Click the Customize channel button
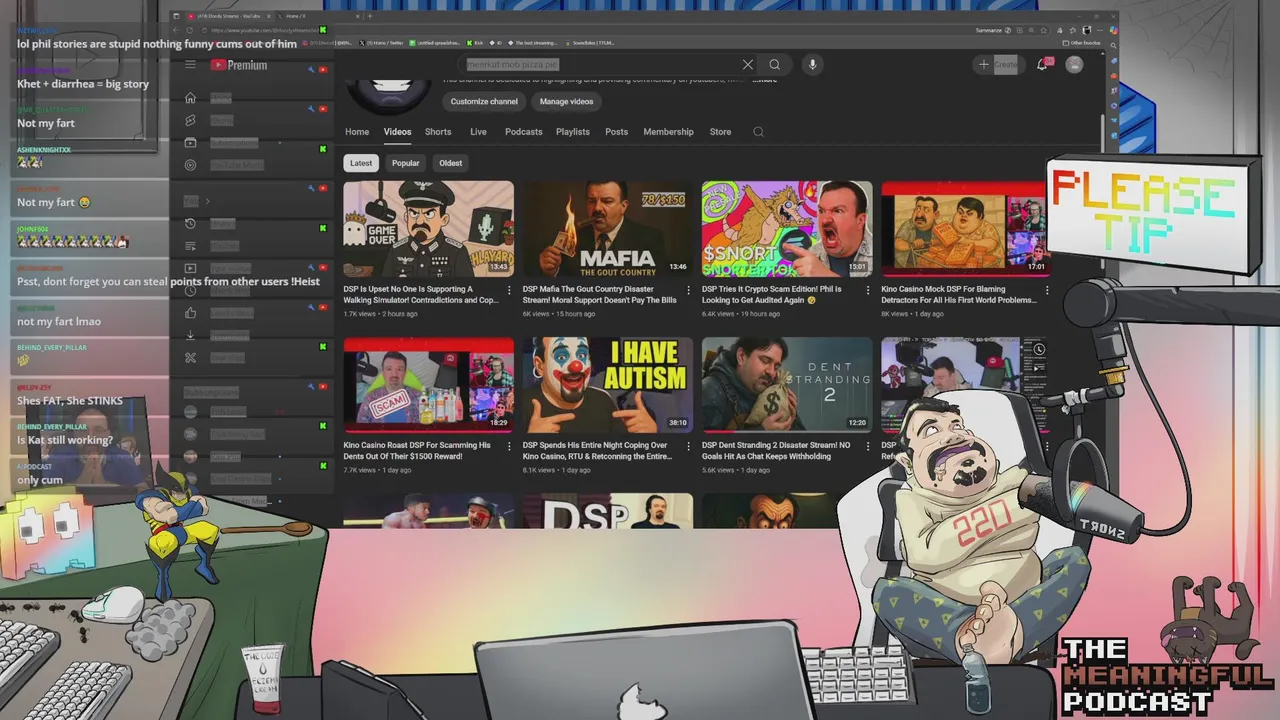The image size is (1280, 720). (x=484, y=102)
